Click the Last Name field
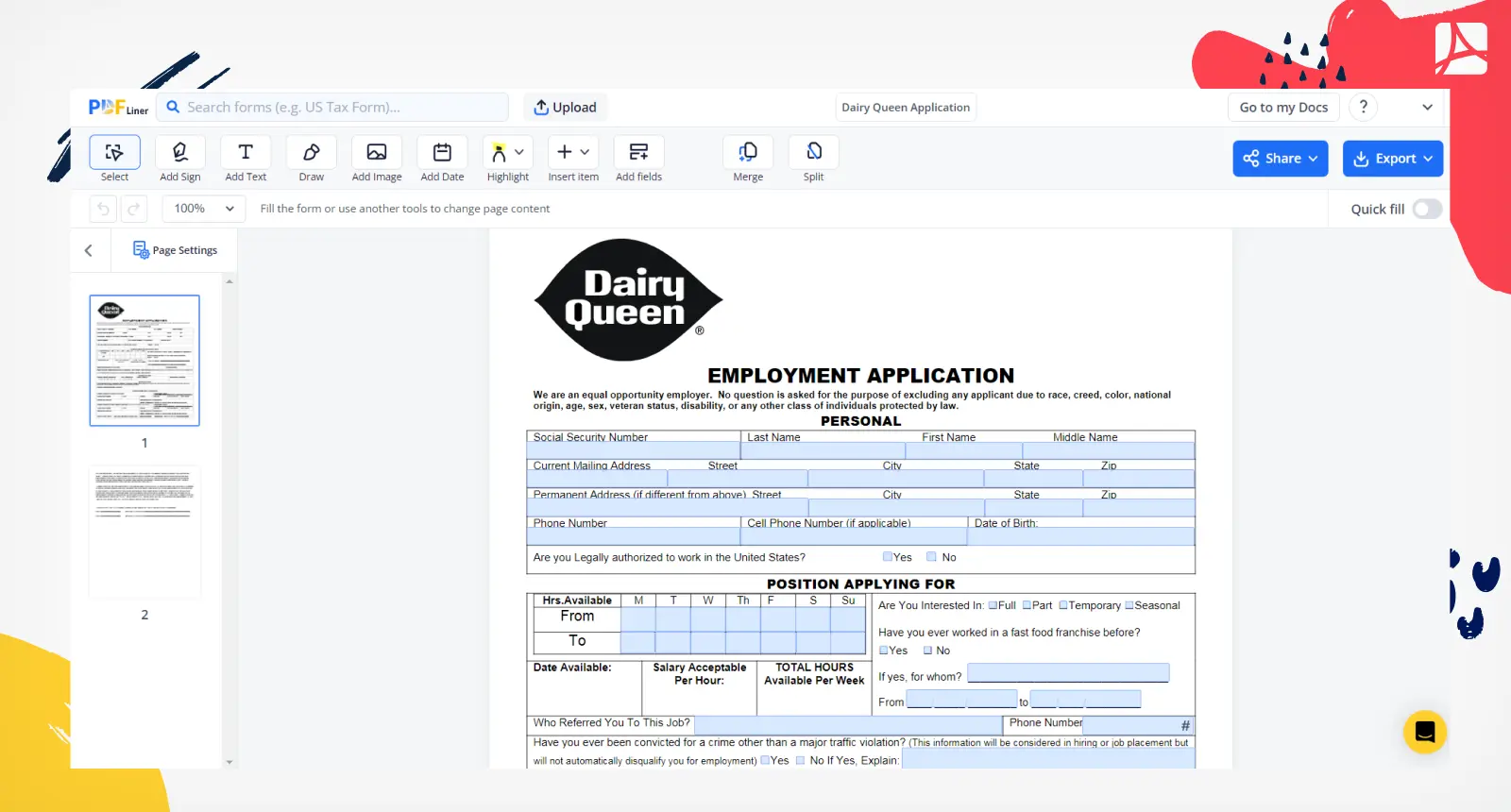This screenshot has height=812, width=1511. (x=823, y=450)
